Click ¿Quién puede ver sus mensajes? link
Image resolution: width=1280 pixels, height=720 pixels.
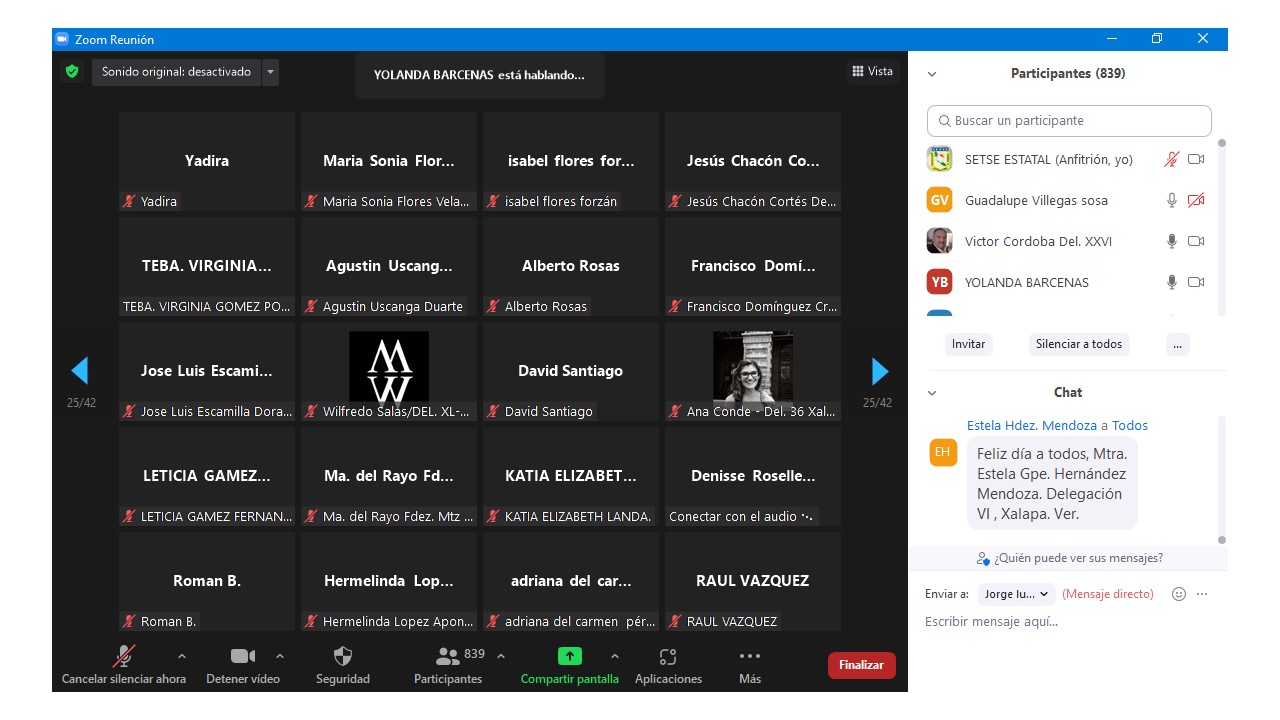click(x=1069, y=558)
